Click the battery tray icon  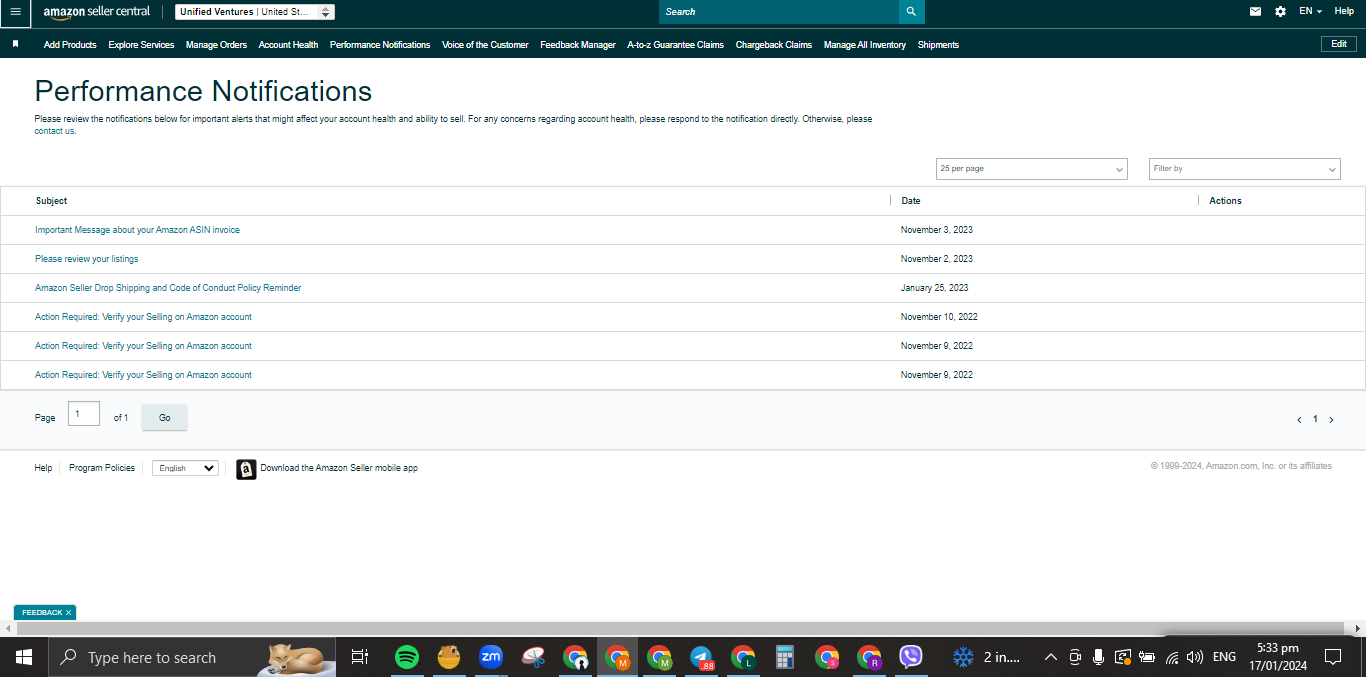[x=1147, y=657]
